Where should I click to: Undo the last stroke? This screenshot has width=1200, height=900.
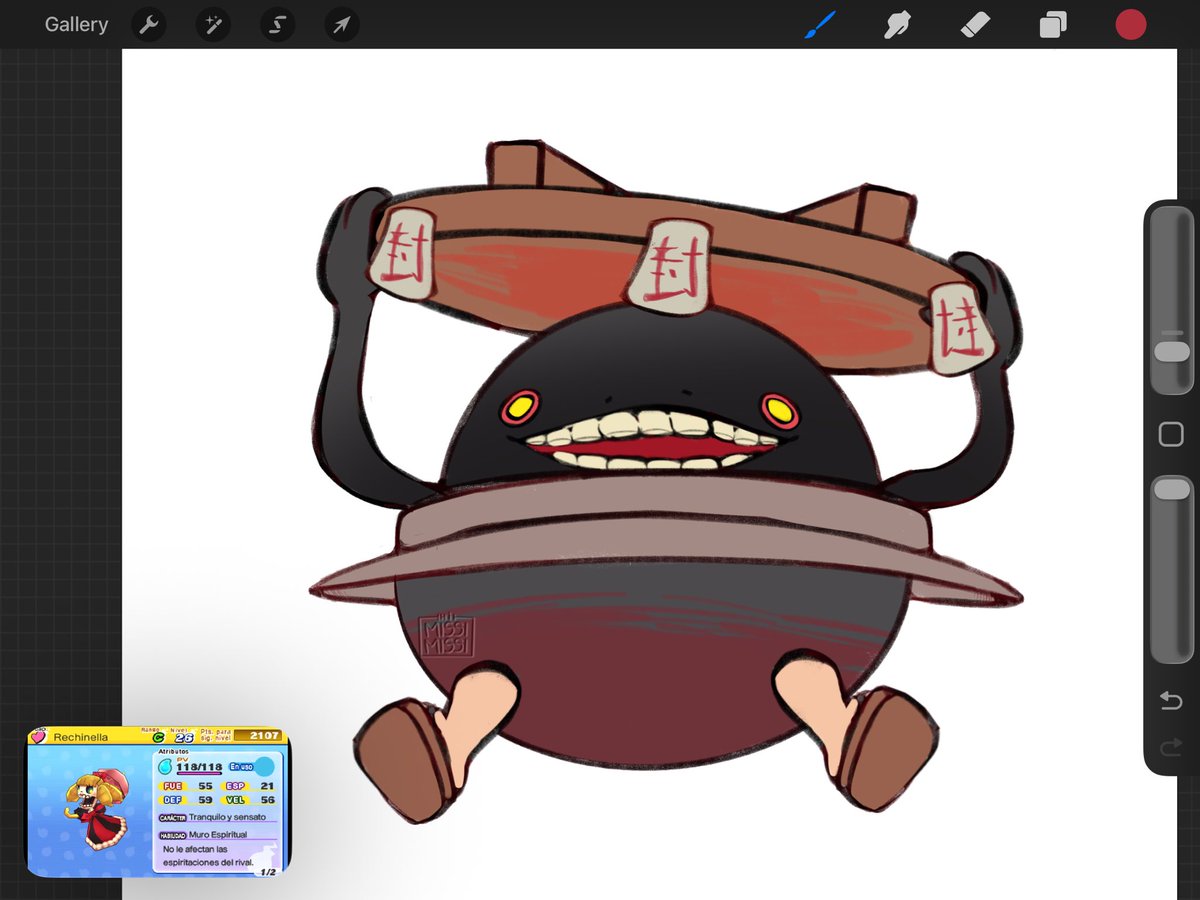1171,701
